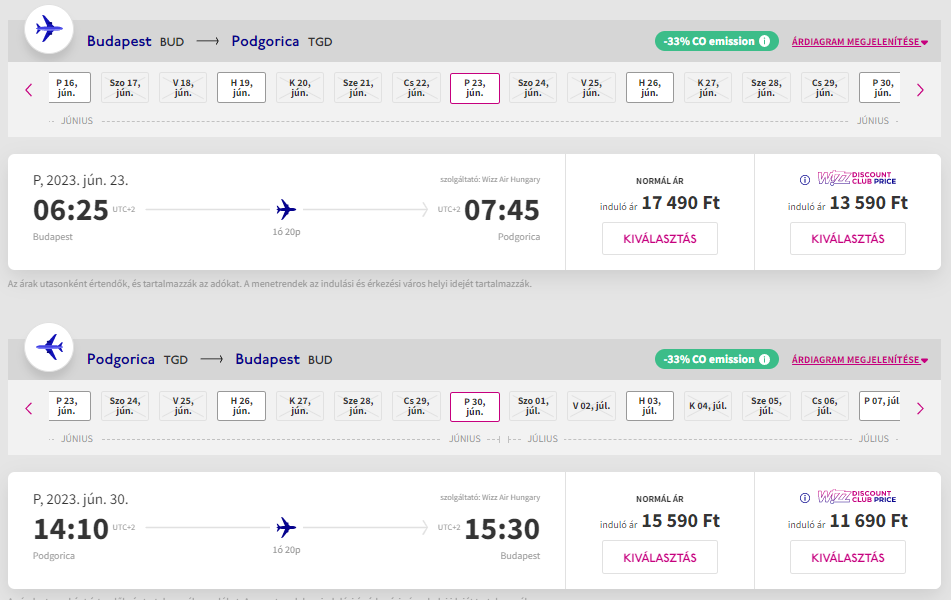Click info icon beside return Wizz Discount Club
The height and width of the screenshot is (600, 951).
pos(804,498)
